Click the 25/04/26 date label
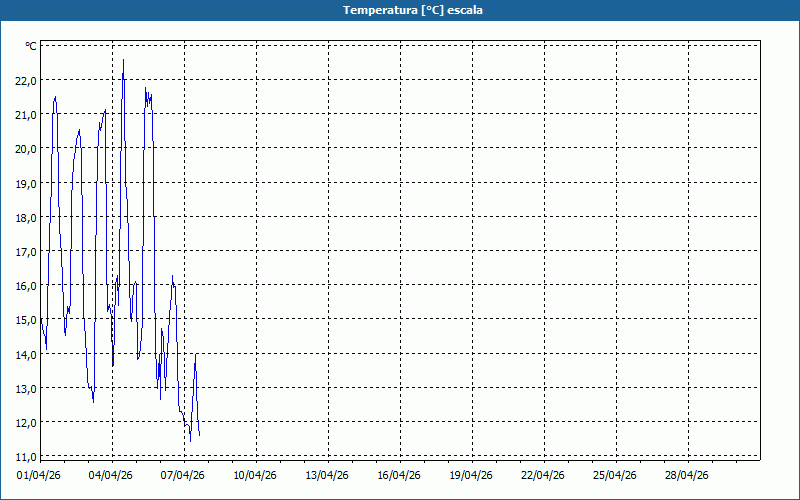Image resolution: width=800 pixels, height=500 pixels. tap(615, 476)
